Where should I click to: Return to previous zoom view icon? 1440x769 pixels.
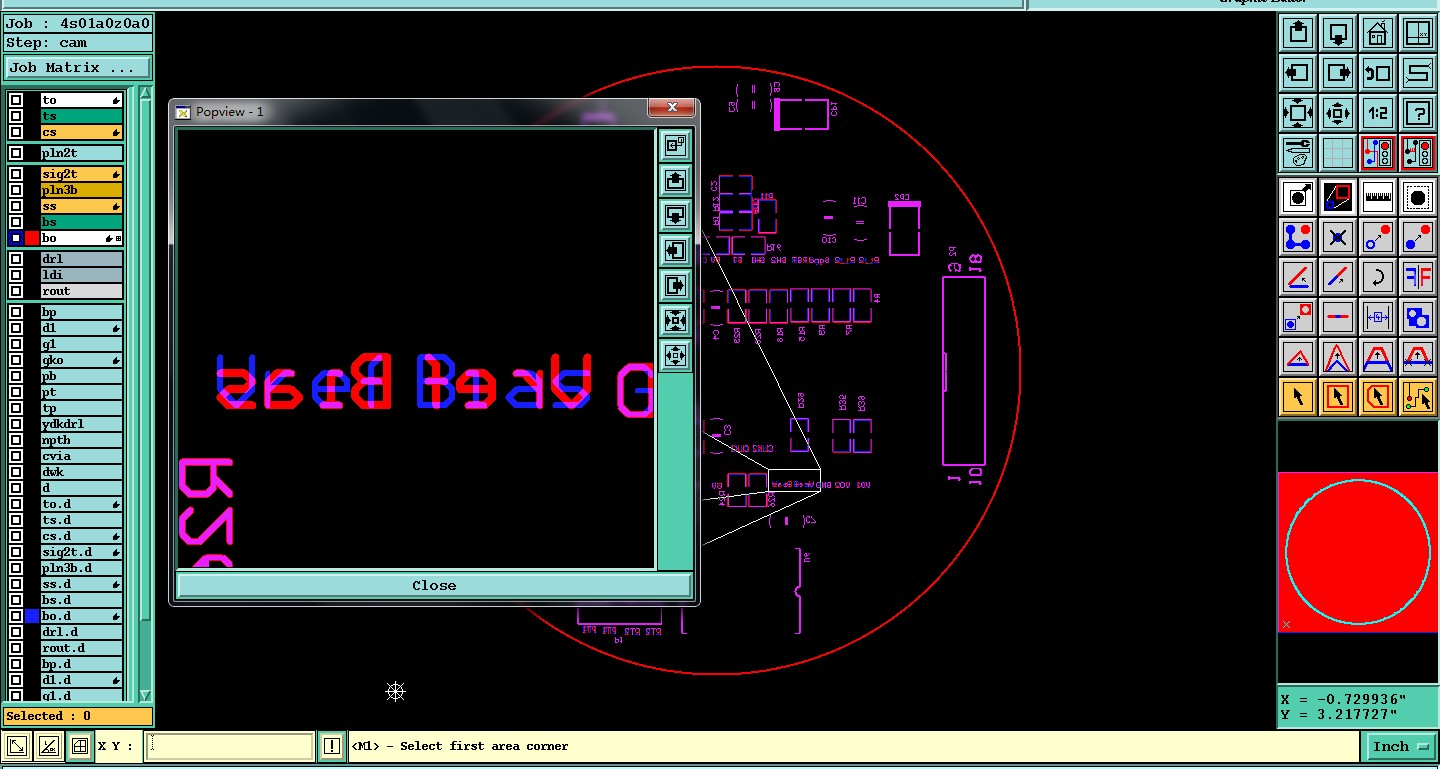point(1378,73)
